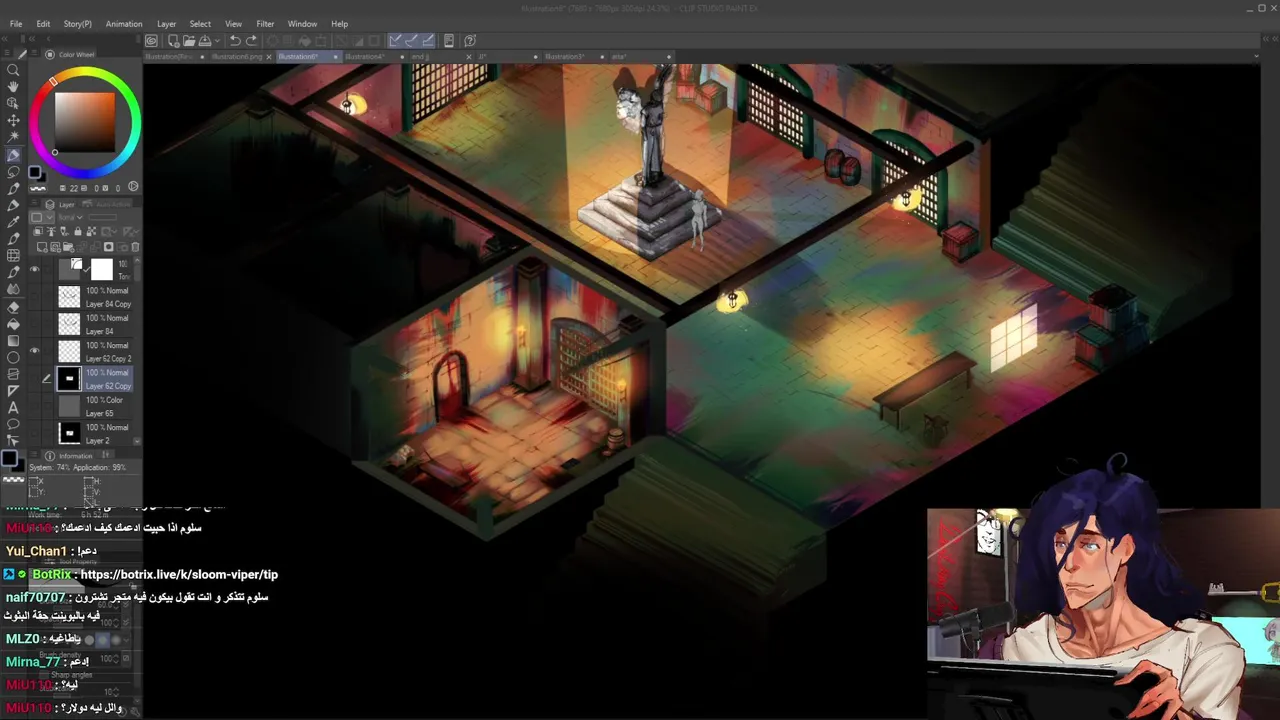The image size is (1280, 720).
Task: Select the Layer 2 layer
Action: pos(94,434)
